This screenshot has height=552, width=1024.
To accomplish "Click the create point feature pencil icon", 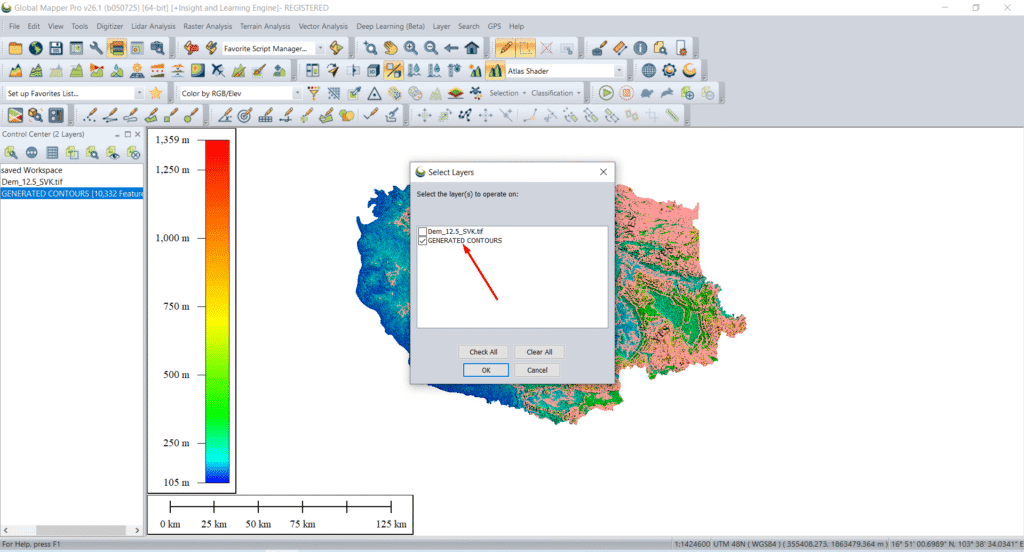I will (x=89, y=116).
